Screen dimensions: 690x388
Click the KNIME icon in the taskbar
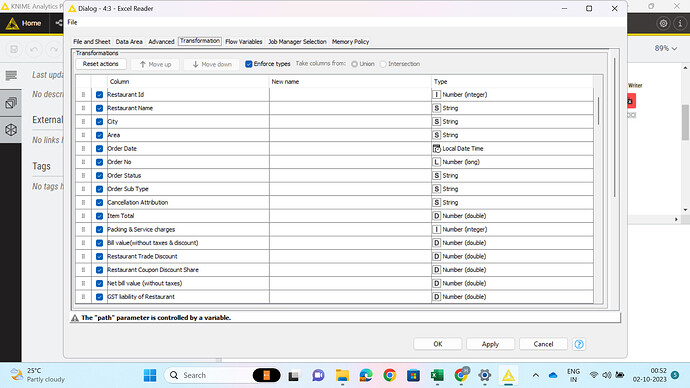[x=508, y=375]
